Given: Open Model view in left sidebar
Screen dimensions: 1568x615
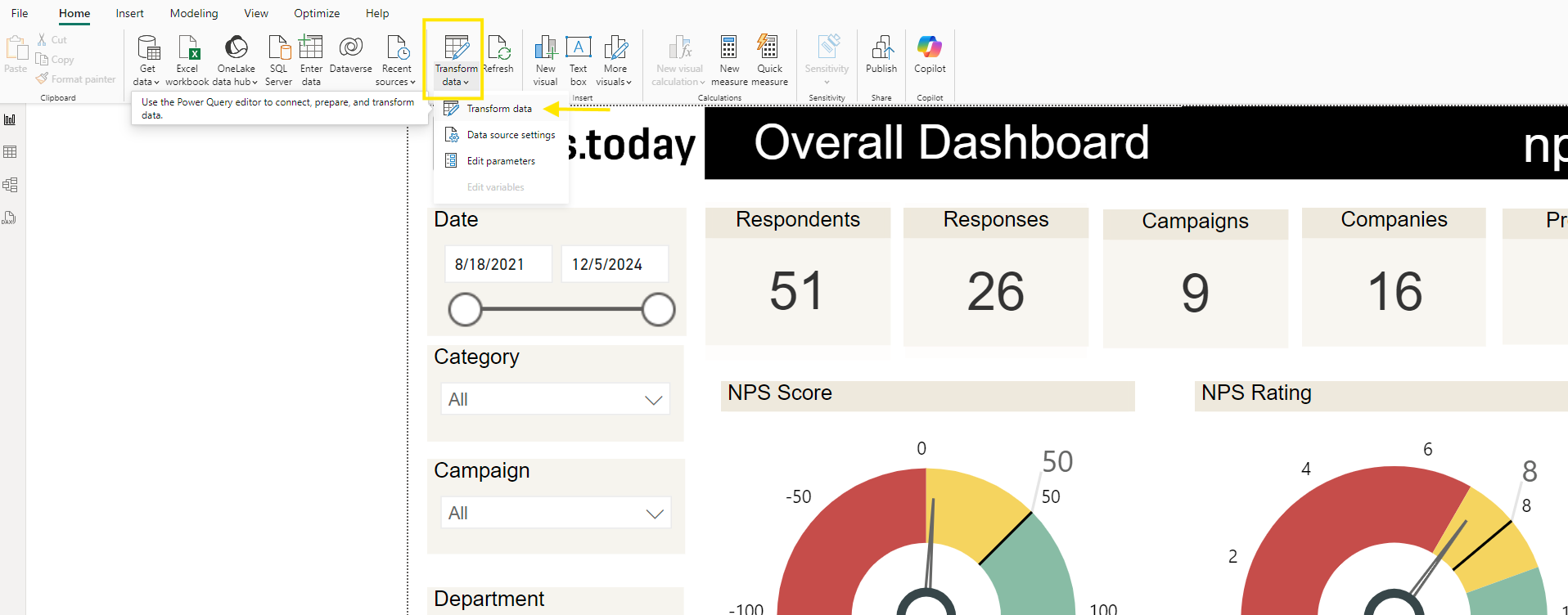Looking at the screenshot, I should [x=10, y=185].
